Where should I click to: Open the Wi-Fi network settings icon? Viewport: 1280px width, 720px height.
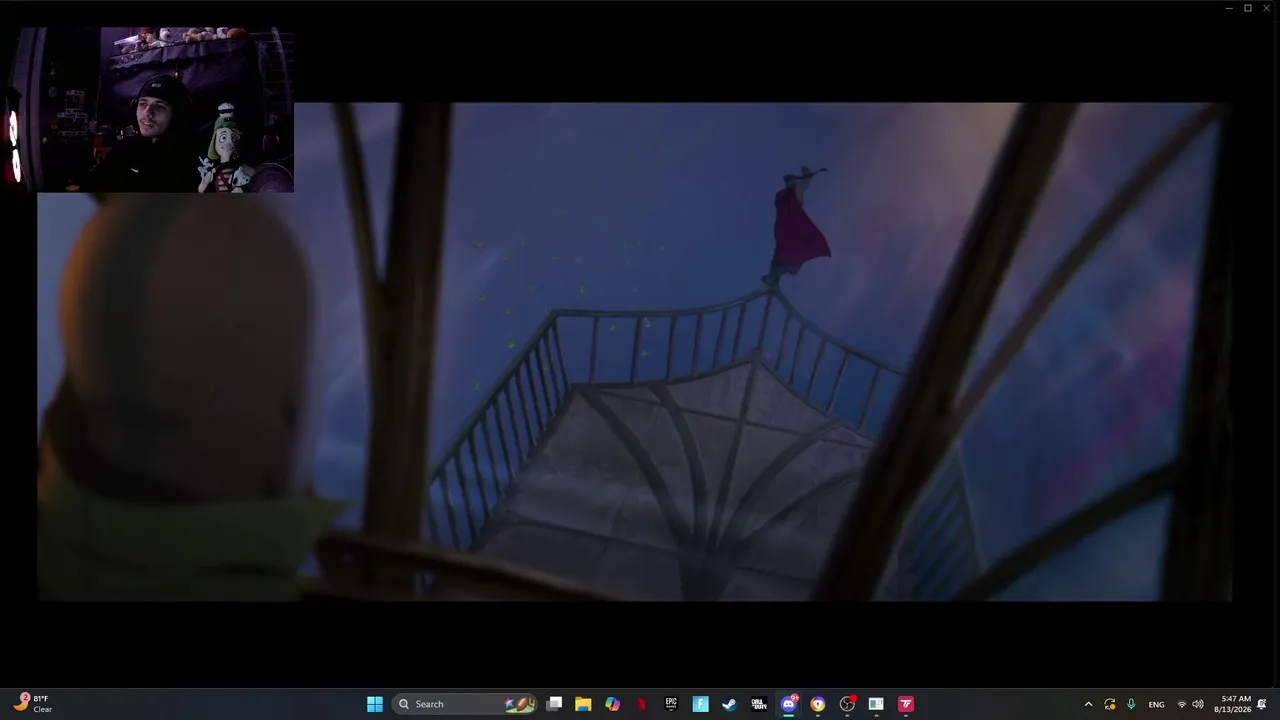click(x=1181, y=704)
